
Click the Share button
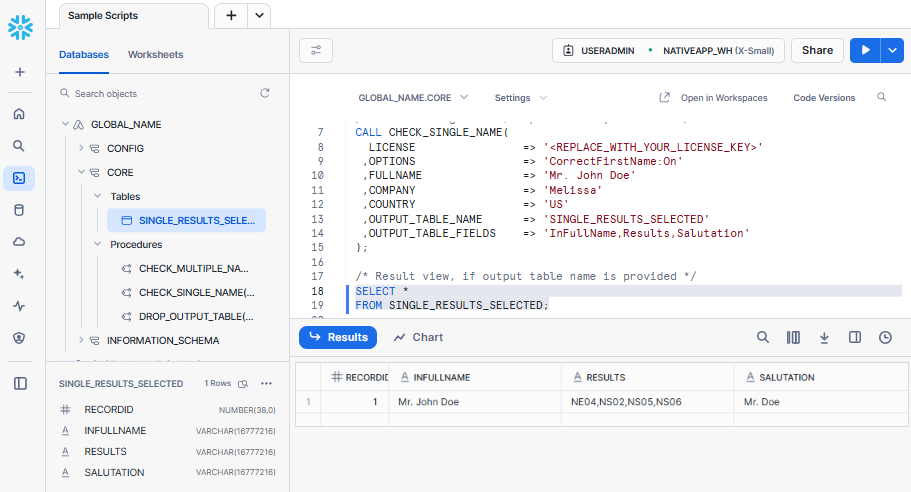pos(817,51)
